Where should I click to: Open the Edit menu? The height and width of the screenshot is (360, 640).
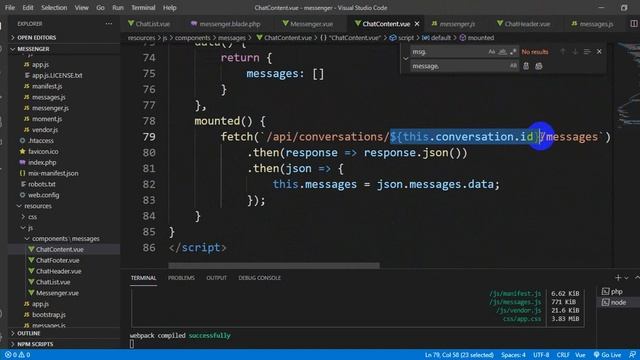(x=28, y=8)
